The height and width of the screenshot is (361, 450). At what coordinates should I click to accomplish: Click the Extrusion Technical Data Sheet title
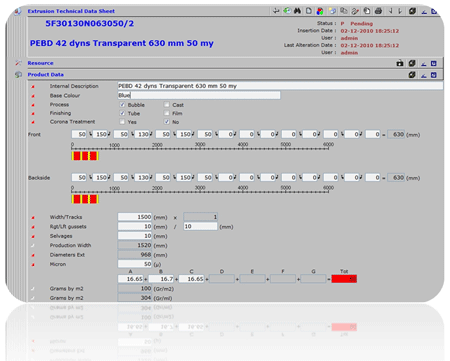pyautogui.click(x=71, y=11)
